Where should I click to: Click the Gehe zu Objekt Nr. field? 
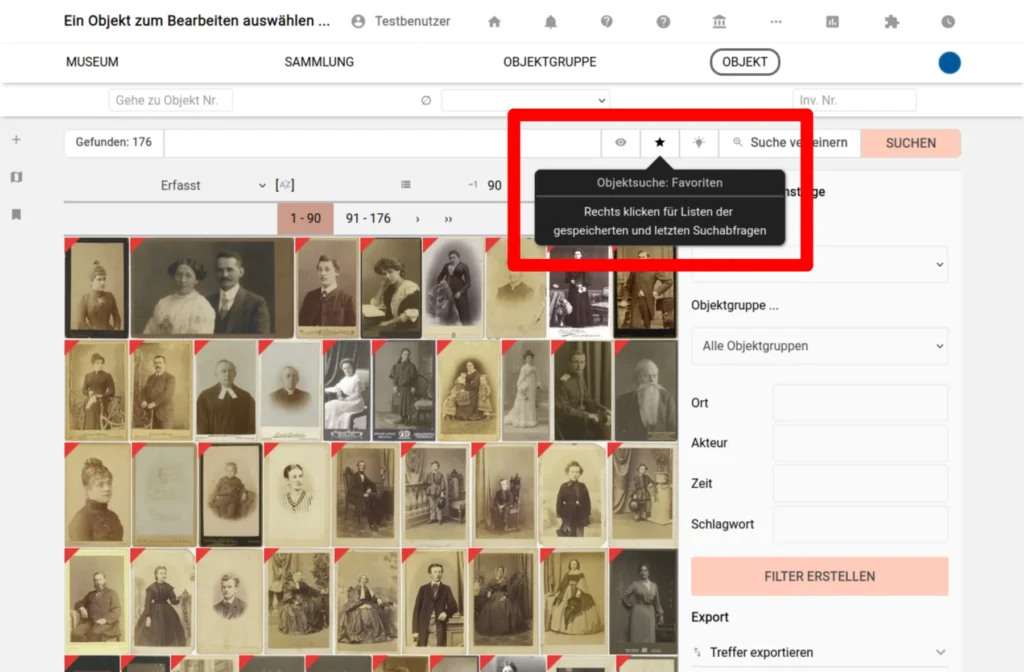[170, 100]
